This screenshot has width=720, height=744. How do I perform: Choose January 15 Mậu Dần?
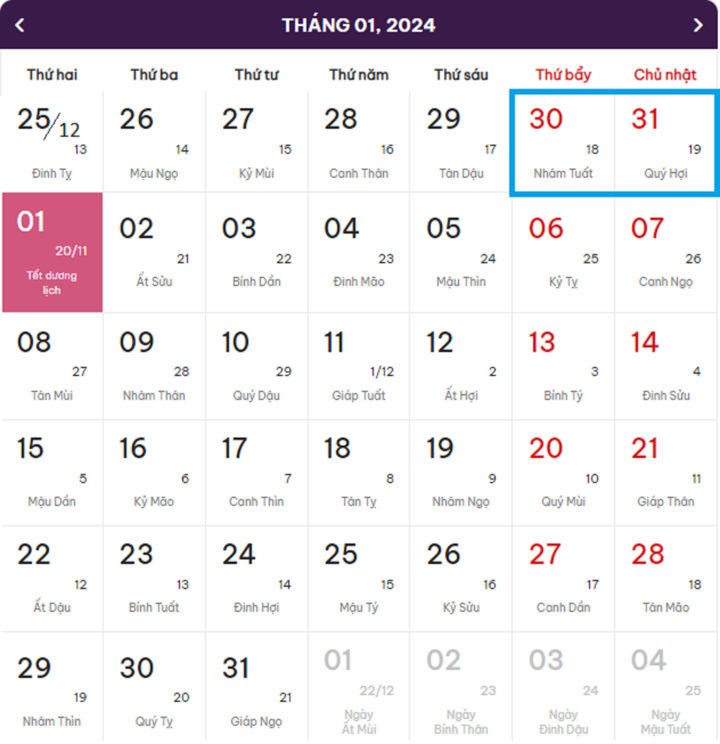(52, 473)
